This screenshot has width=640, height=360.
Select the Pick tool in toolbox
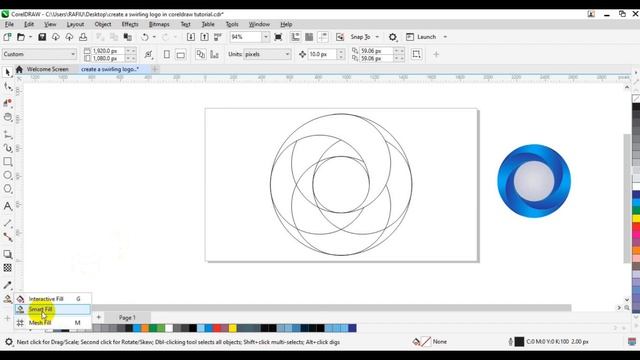click(7, 72)
